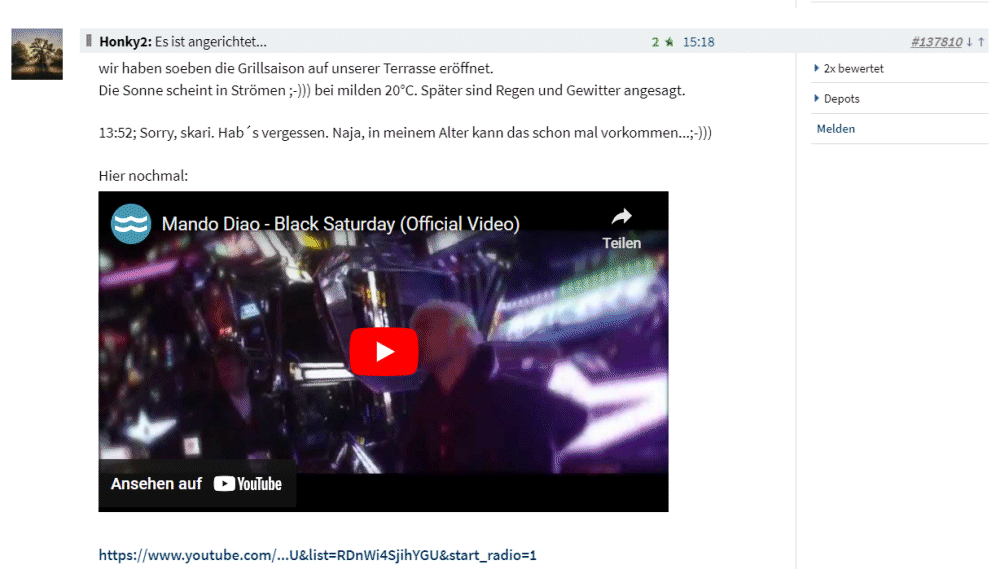Click the grip icon before Honky2
Viewport: 1000px width, 578px height.
(x=89, y=41)
